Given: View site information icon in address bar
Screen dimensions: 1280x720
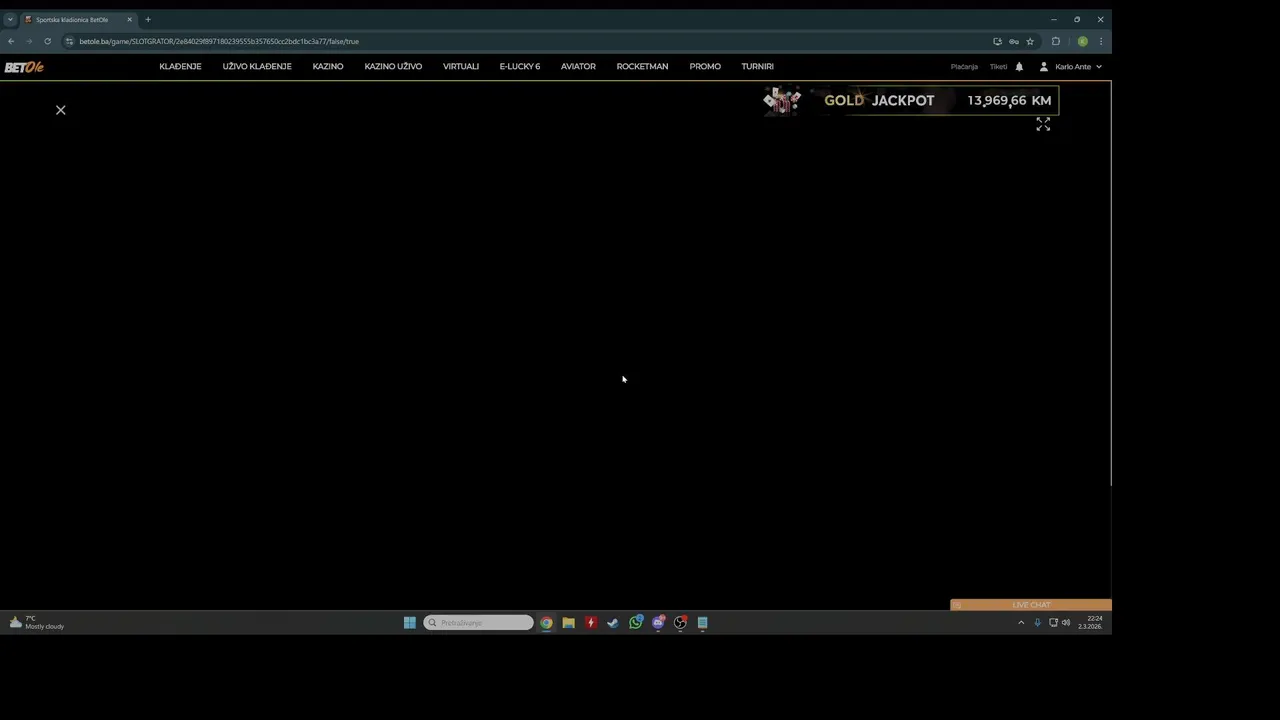Looking at the screenshot, I should click(x=69, y=41).
